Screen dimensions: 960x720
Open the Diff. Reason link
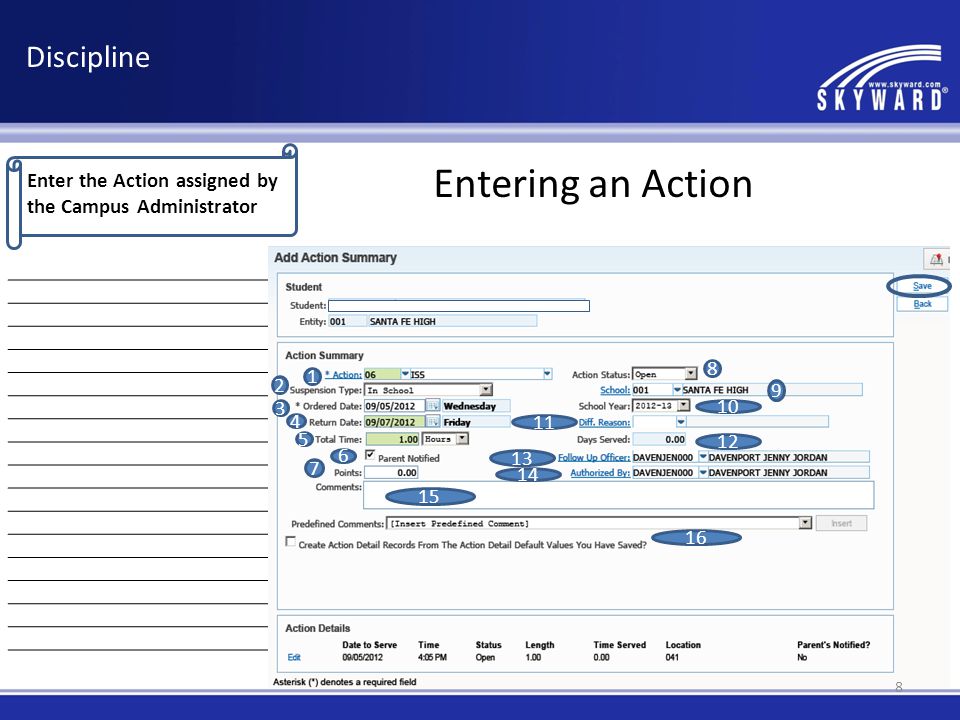pos(604,422)
